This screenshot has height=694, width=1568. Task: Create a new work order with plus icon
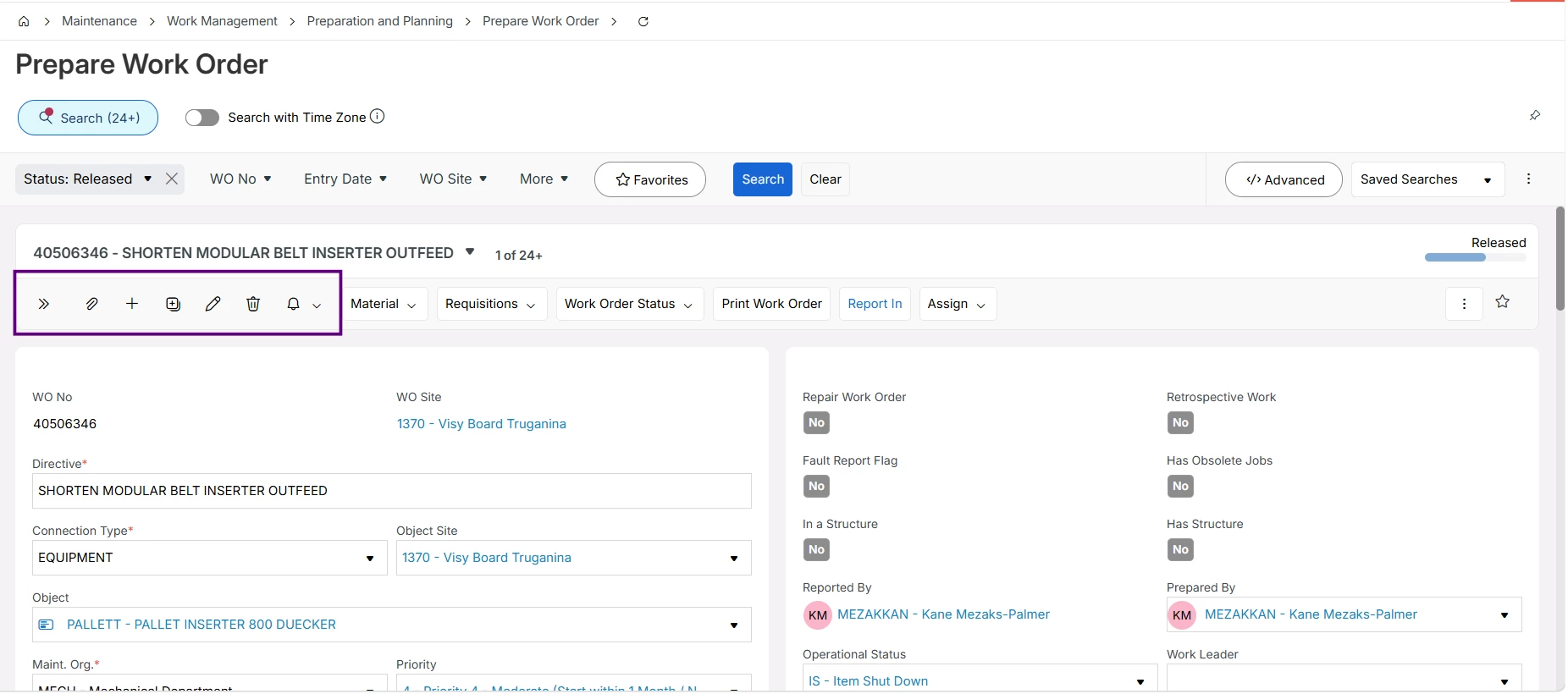[x=132, y=304]
